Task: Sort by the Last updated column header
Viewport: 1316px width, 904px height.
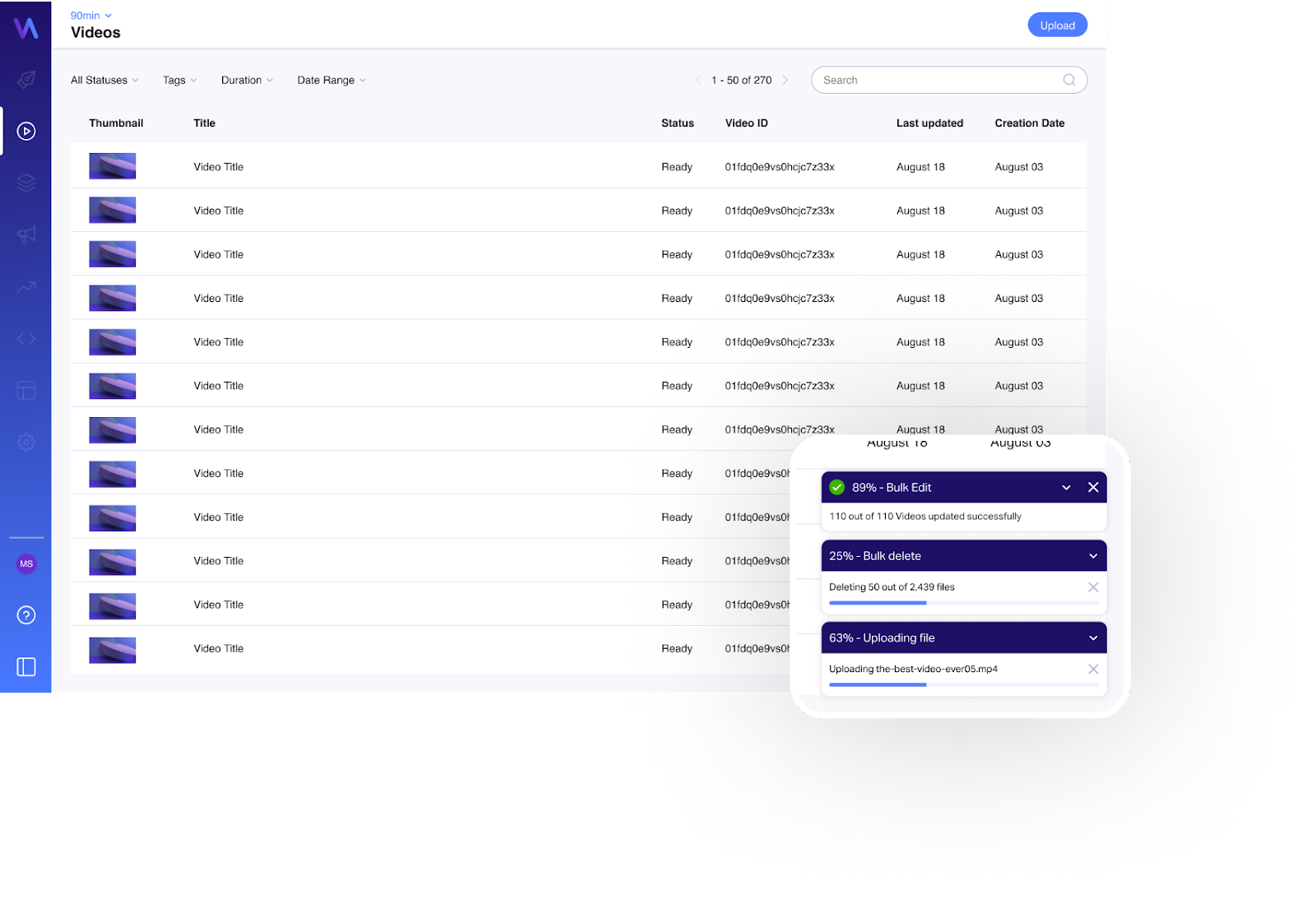Action: point(929,123)
